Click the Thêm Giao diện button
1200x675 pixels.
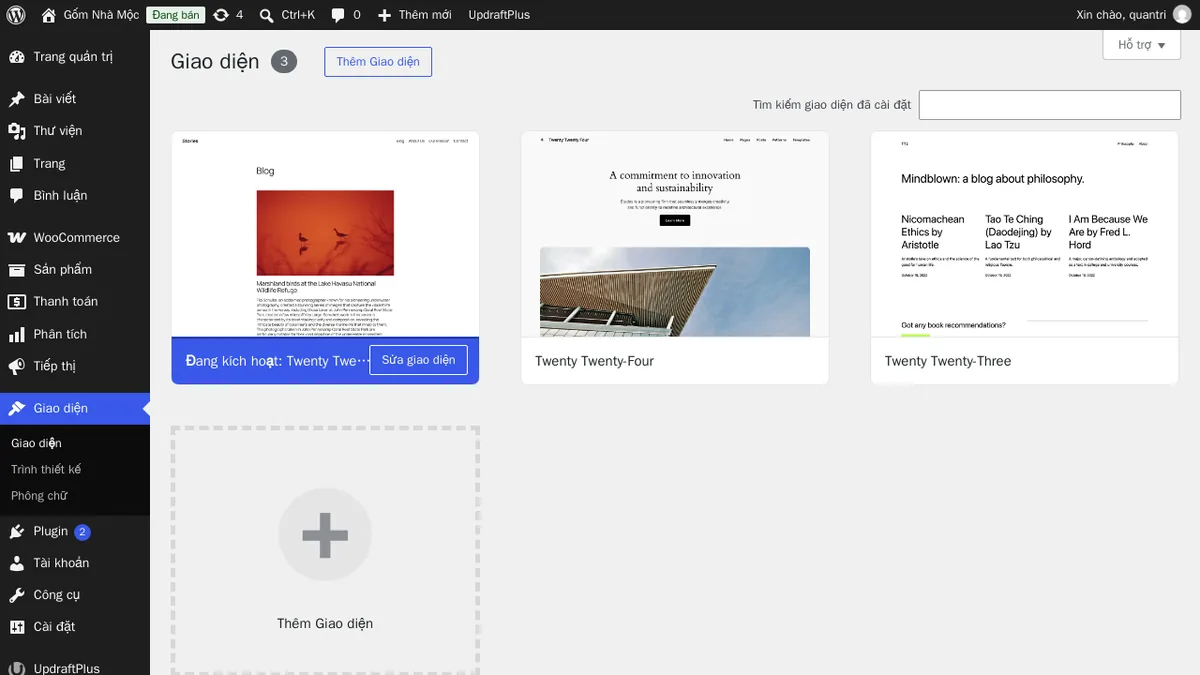click(378, 62)
